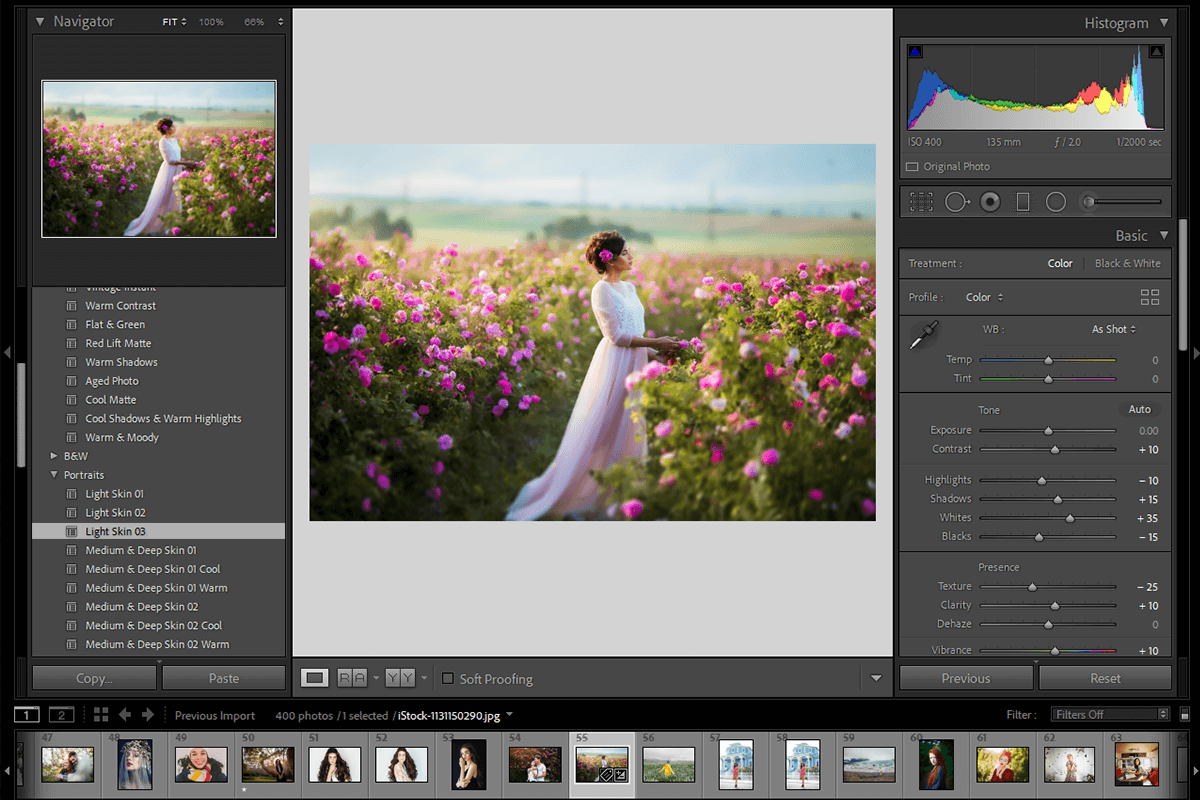Image resolution: width=1200 pixels, height=800 pixels.
Task: Toggle the filter lock switch beside Filters Off
Action: click(1185, 714)
